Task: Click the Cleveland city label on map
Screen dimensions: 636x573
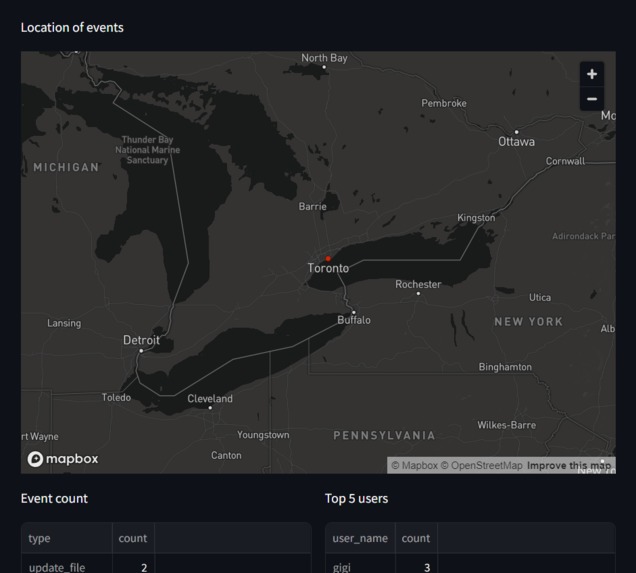Action: tap(210, 399)
